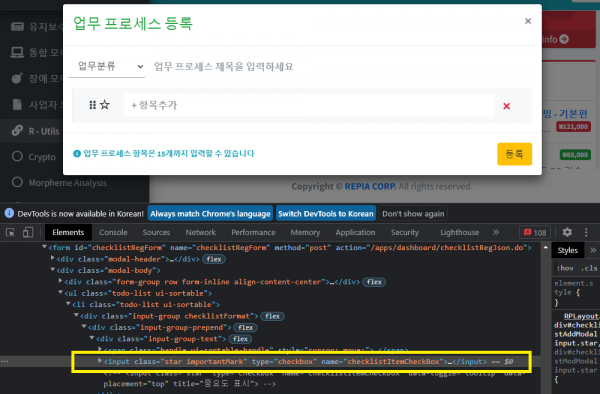
Task: Click the Elements panel scroll-up arrow
Action: [x=546, y=247]
